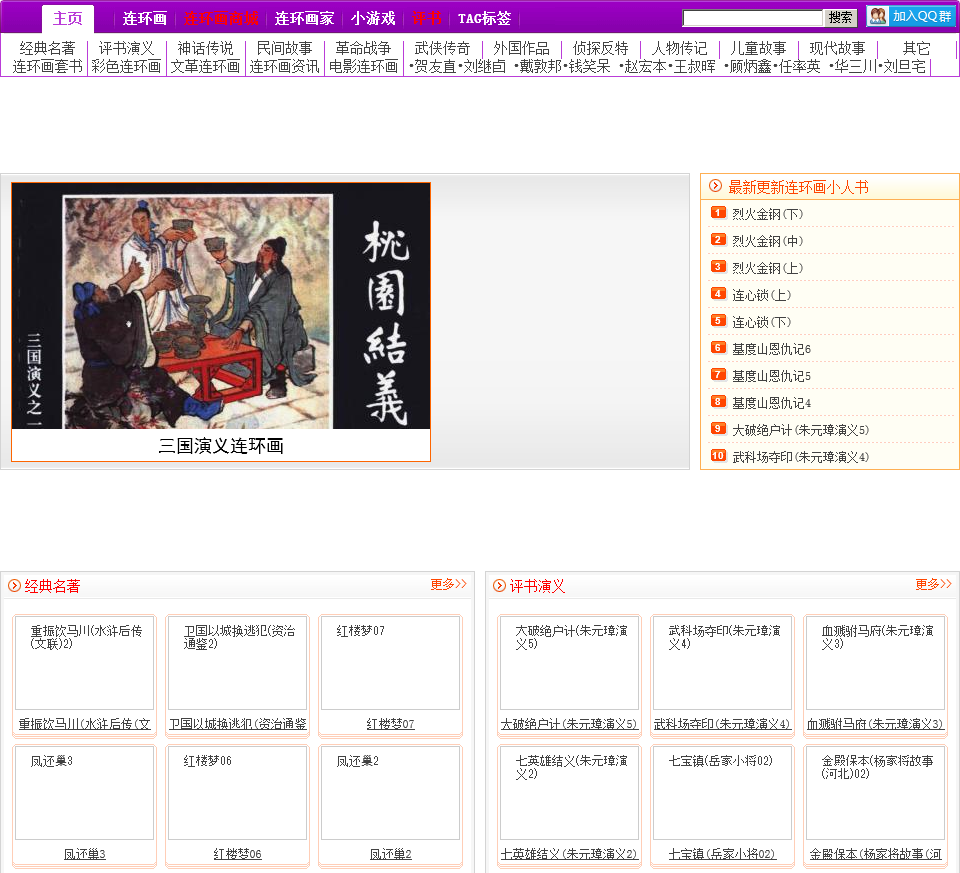Open the 七宝镇(岳家小将02) underlined link

[722, 854]
